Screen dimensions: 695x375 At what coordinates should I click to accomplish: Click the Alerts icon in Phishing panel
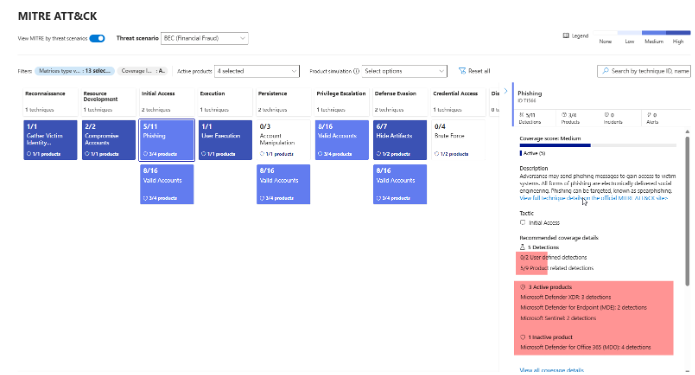click(649, 115)
